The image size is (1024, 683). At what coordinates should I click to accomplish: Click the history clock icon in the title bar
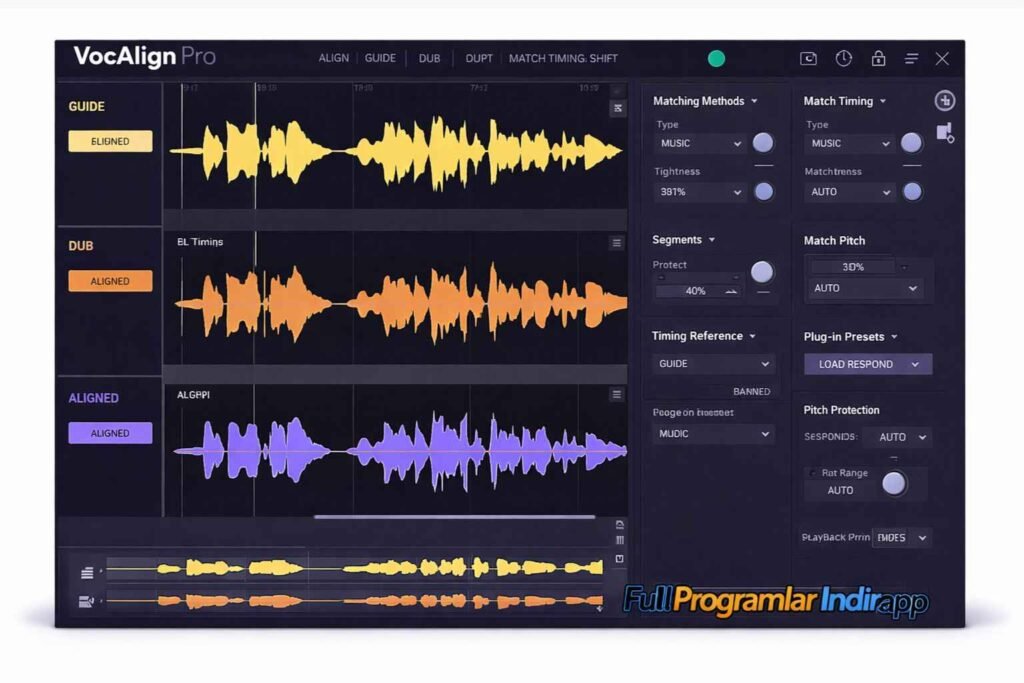pos(844,58)
